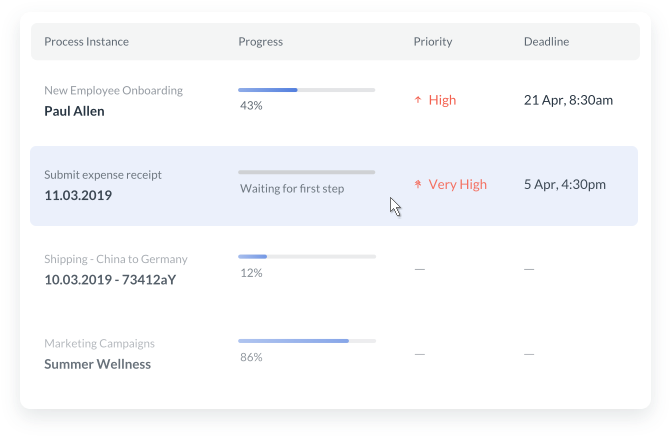The width and height of the screenshot is (671, 437).
Task: Select the 'Shipping - China to Germany' label
Action: click(x=116, y=259)
